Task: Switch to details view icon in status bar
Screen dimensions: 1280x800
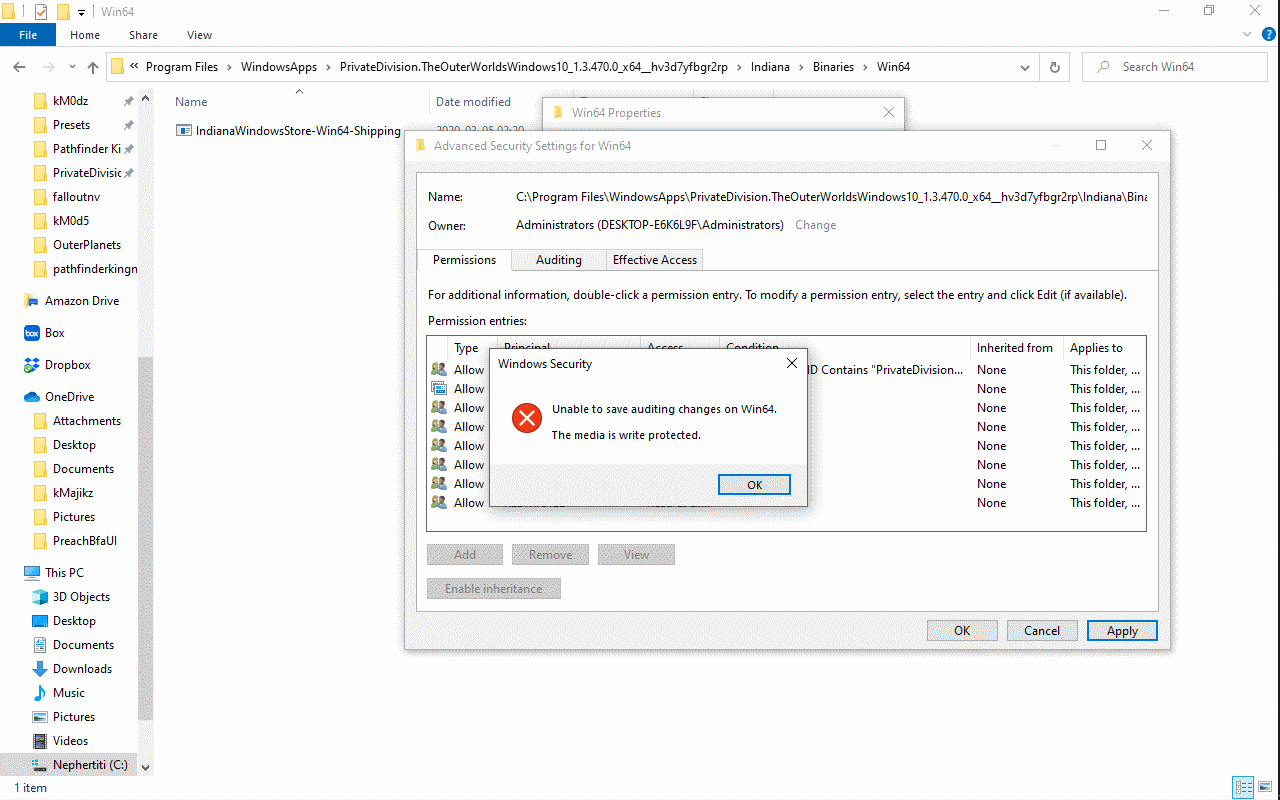Action: coord(1243,788)
